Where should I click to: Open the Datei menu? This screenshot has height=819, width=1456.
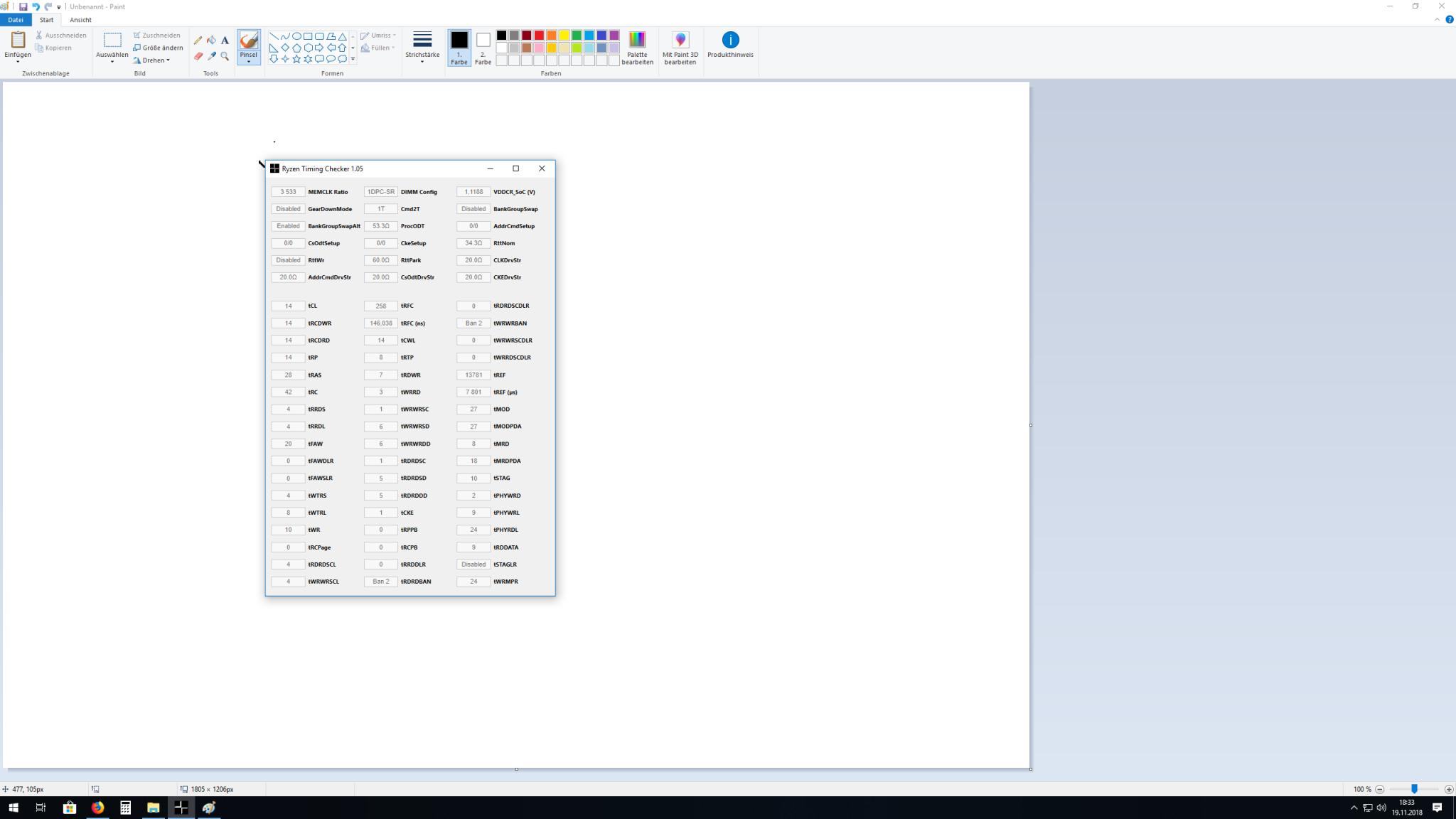pyautogui.click(x=16, y=20)
